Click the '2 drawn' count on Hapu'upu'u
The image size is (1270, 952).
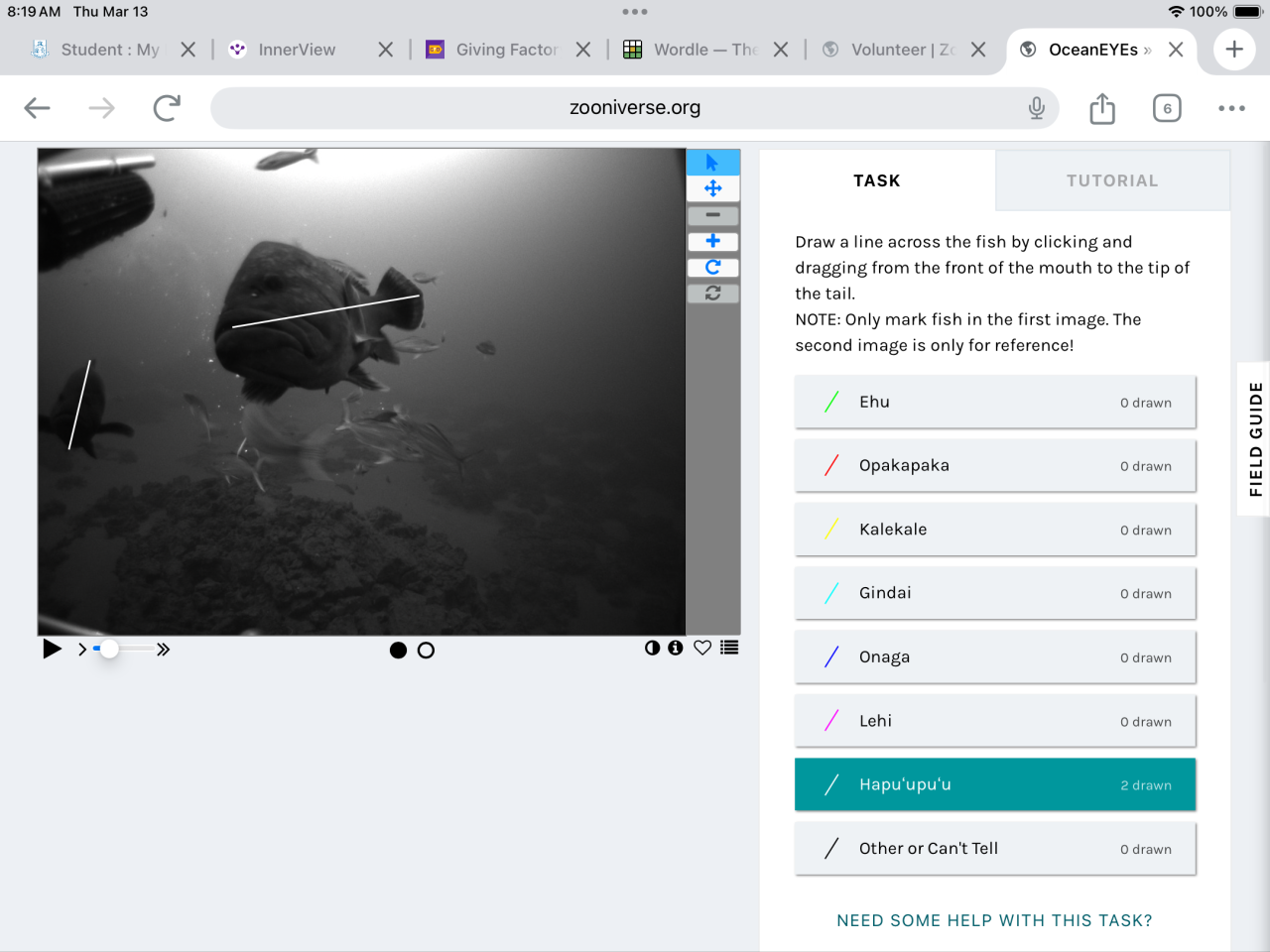[1146, 785]
